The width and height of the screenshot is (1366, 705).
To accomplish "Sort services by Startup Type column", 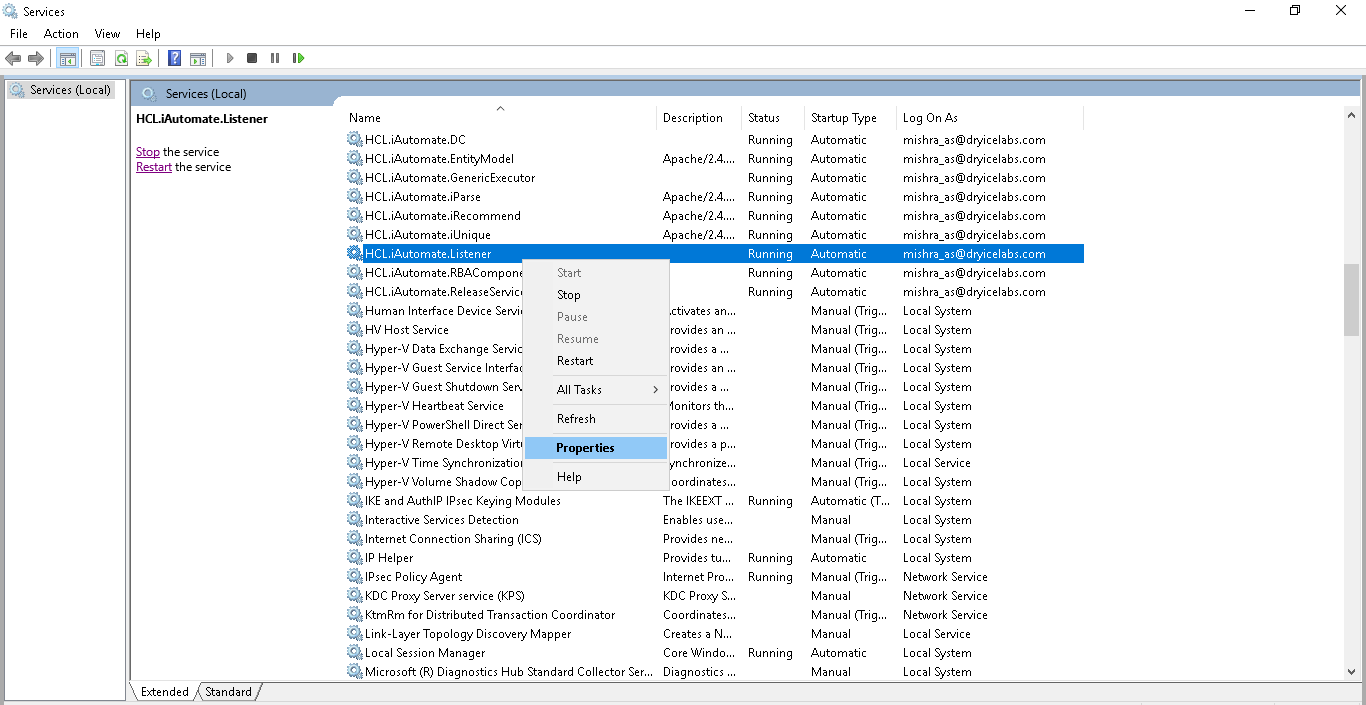I will (843, 118).
